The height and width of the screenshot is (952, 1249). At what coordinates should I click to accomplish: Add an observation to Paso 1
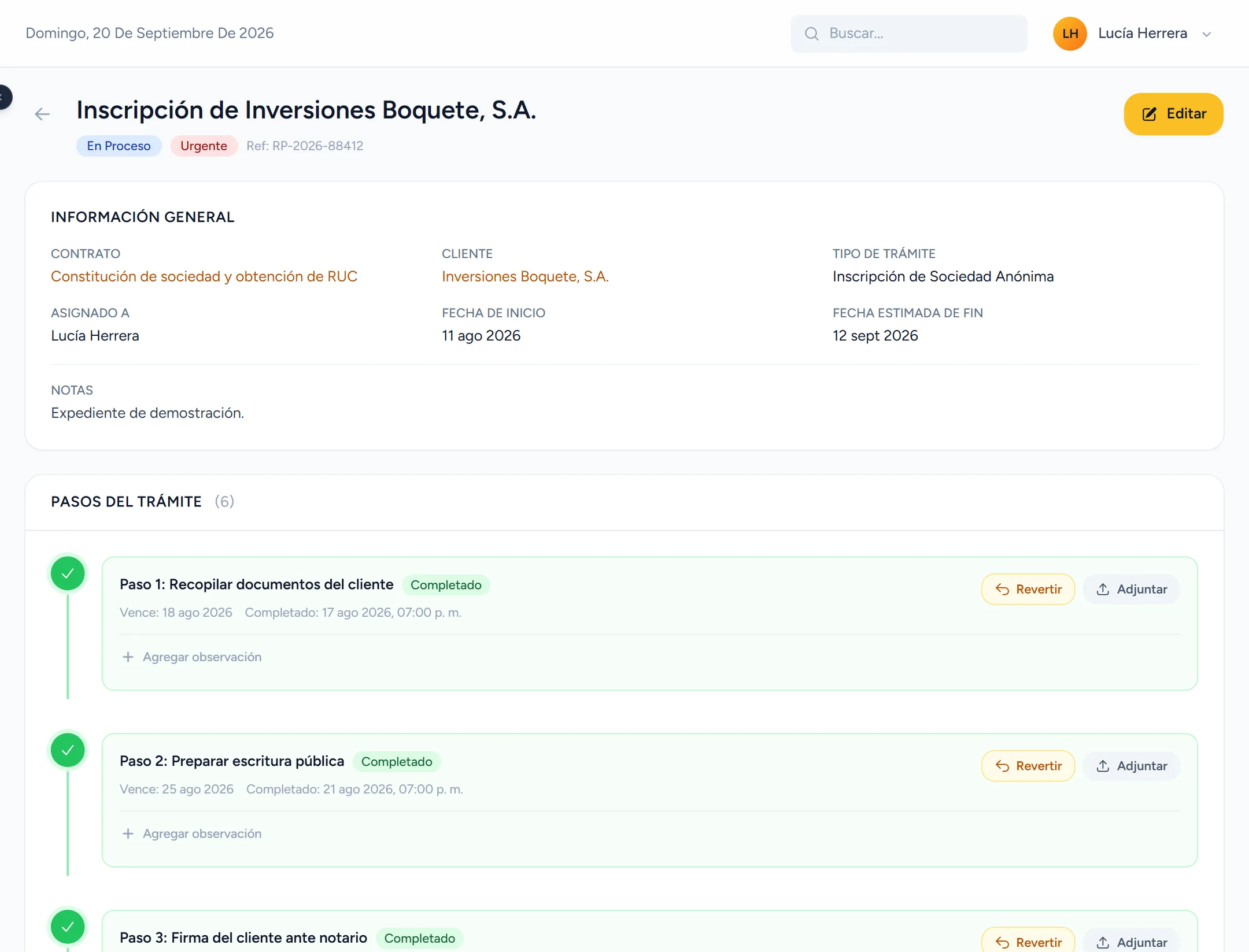click(x=192, y=657)
